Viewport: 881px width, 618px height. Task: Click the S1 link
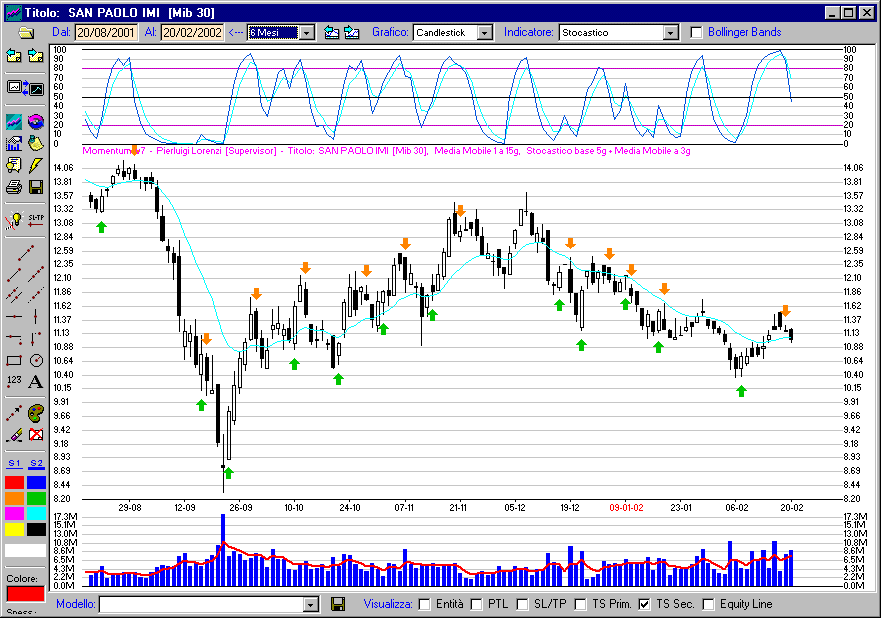[15, 464]
